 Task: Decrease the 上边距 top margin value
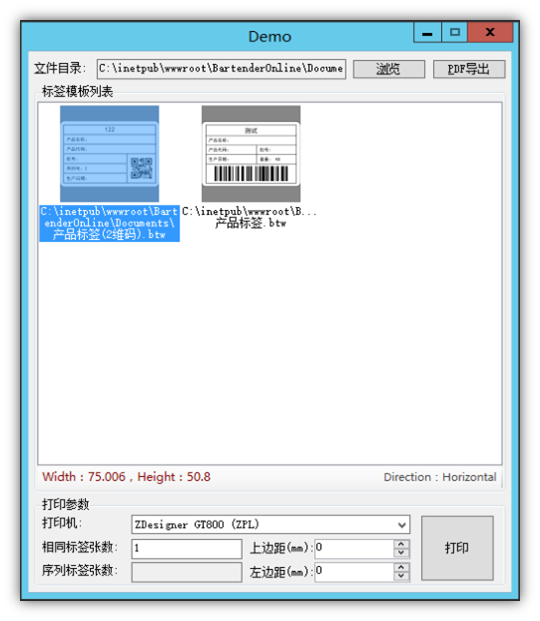coord(401,553)
